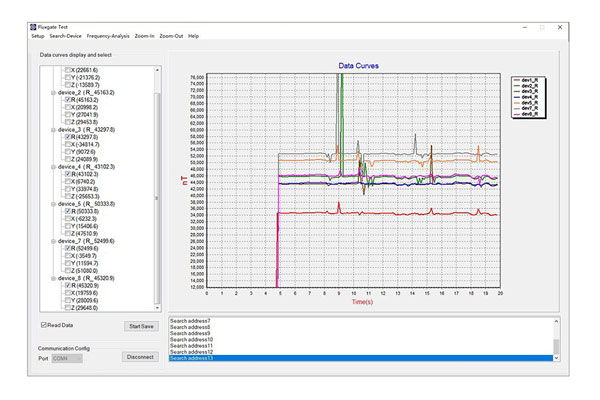
Task: Click the log list scroll-up arrow
Action: 557,321
